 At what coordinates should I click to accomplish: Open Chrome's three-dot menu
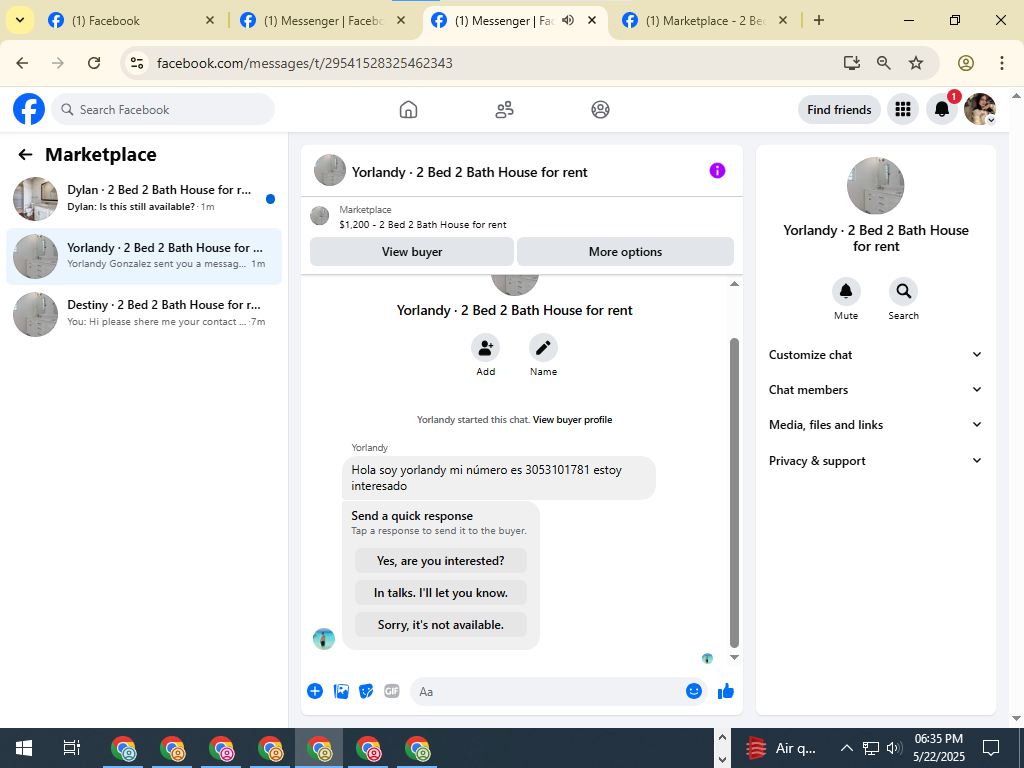(x=1002, y=63)
